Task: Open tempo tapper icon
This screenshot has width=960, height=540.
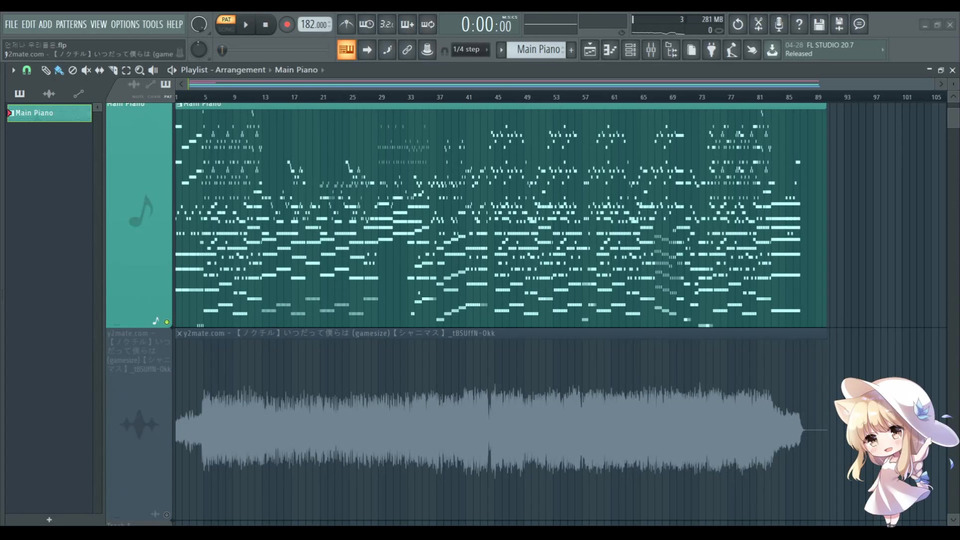Action: coord(732,50)
